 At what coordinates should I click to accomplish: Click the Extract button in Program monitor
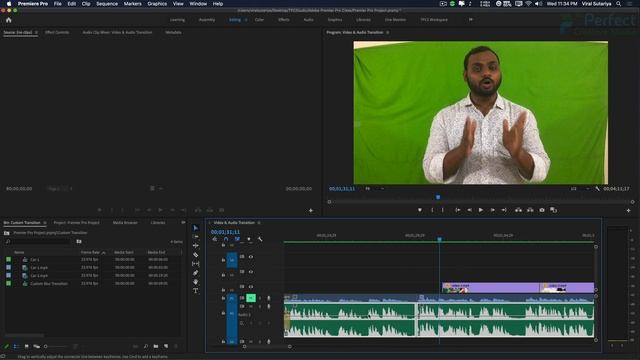(x=530, y=210)
